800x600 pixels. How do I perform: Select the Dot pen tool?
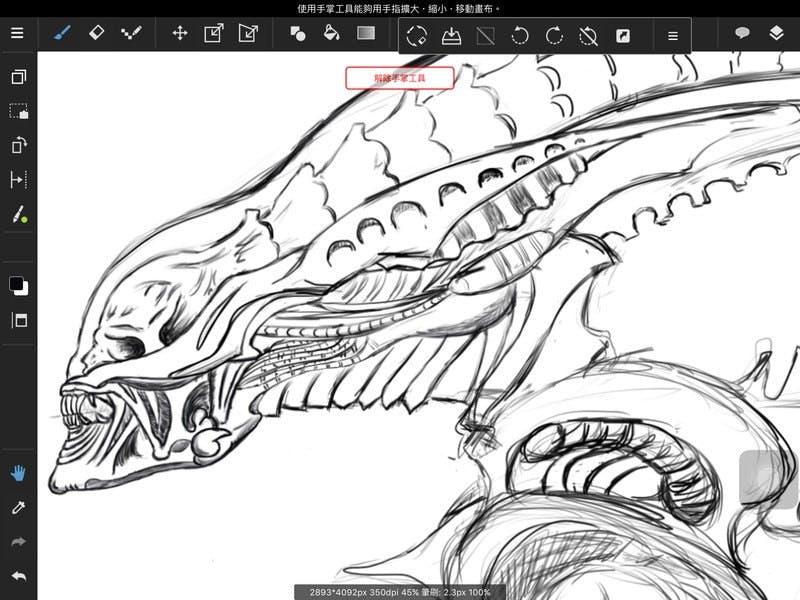point(131,34)
